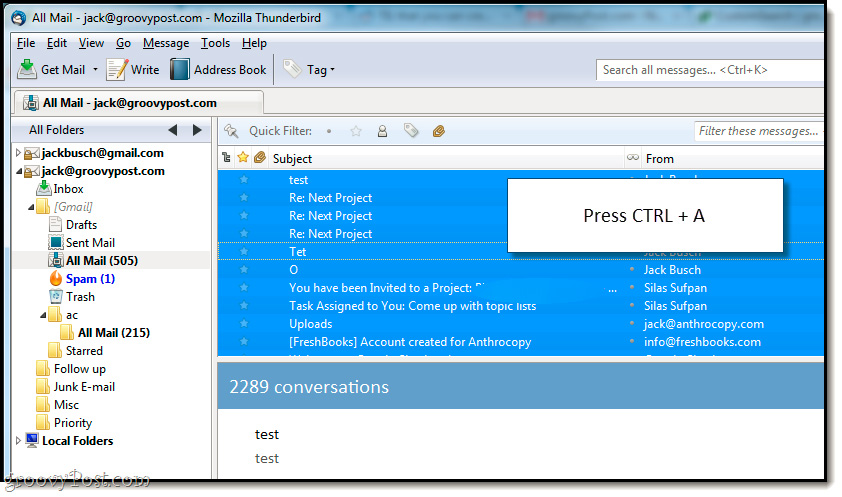
Task: Toggle the Quick Filter pin icon
Action: pos(231,131)
